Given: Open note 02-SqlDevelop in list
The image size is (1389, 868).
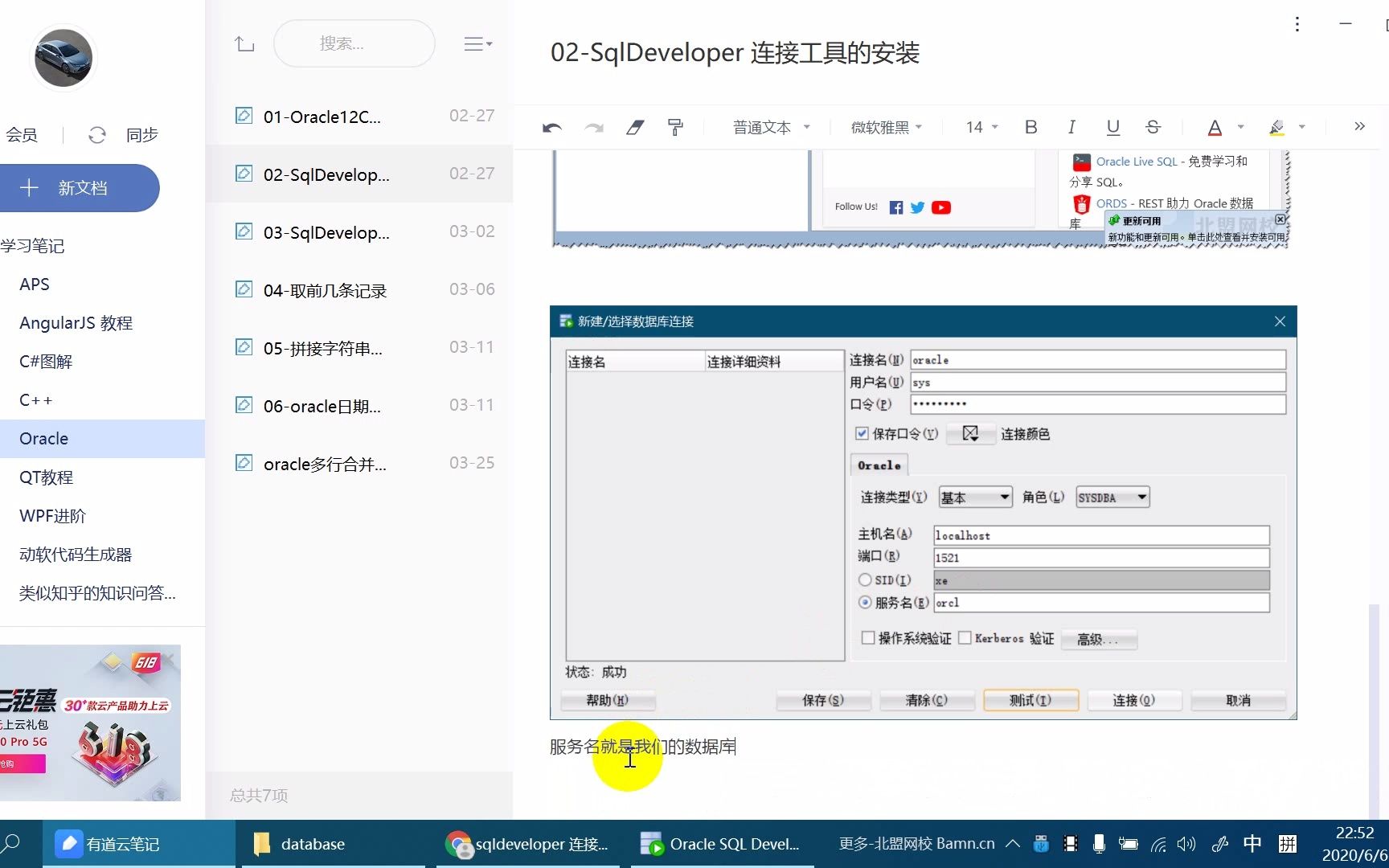Looking at the screenshot, I should (x=359, y=174).
